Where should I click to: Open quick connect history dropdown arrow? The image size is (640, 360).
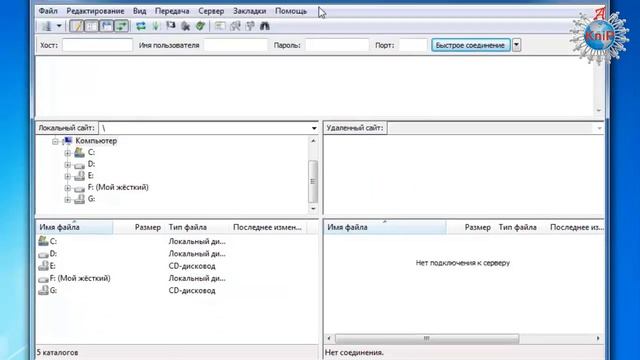[x=516, y=45]
